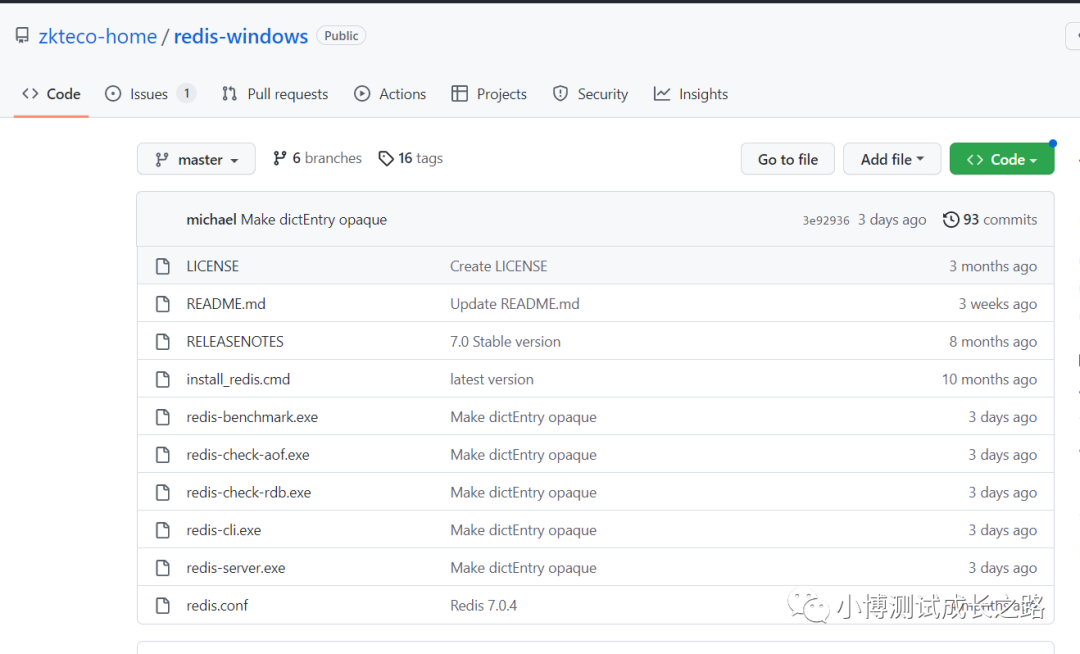Open the redis-check-aof.exe file
Image resolution: width=1080 pixels, height=654 pixels.
coord(248,455)
